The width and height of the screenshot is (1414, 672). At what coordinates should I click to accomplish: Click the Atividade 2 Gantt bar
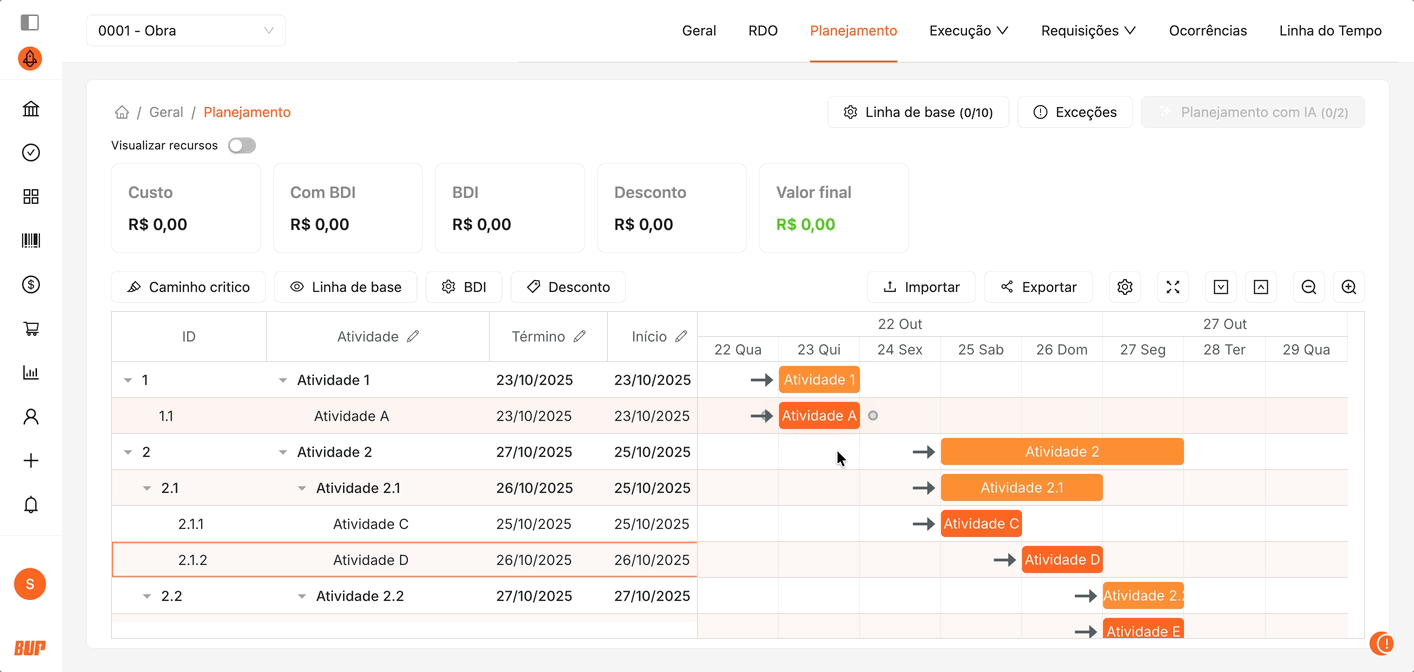point(1061,452)
